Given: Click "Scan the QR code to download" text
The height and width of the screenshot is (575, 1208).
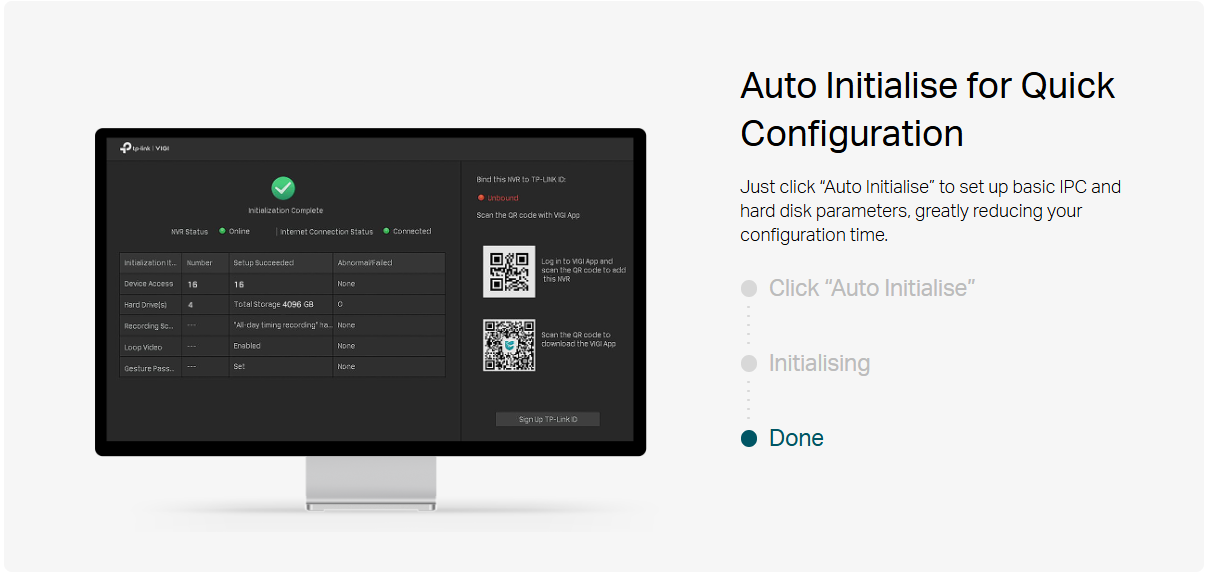Looking at the screenshot, I should pos(578,340).
